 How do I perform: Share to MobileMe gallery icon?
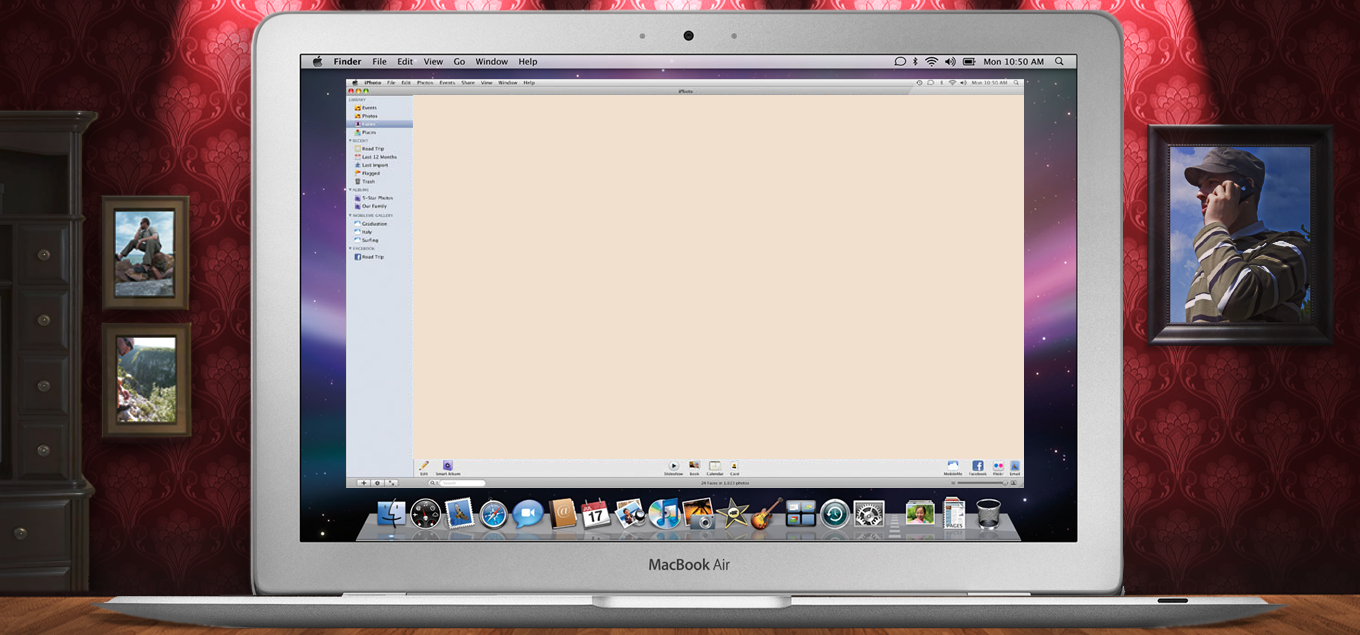tap(953, 466)
